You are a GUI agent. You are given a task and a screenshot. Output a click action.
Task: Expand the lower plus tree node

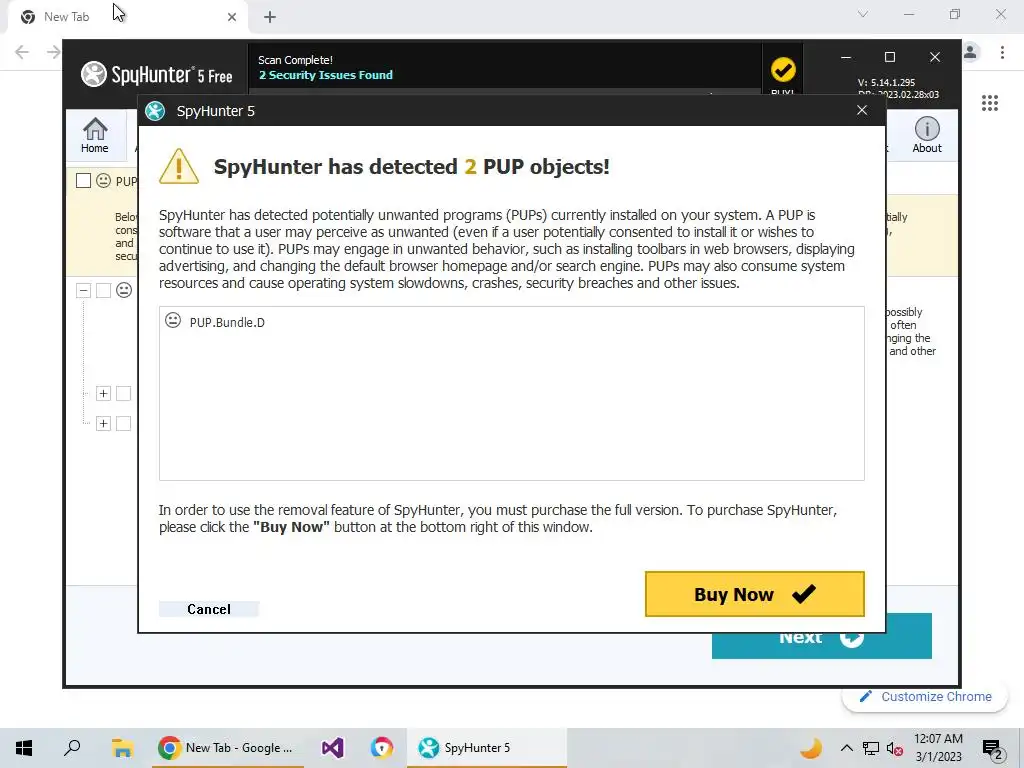tap(103, 423)
